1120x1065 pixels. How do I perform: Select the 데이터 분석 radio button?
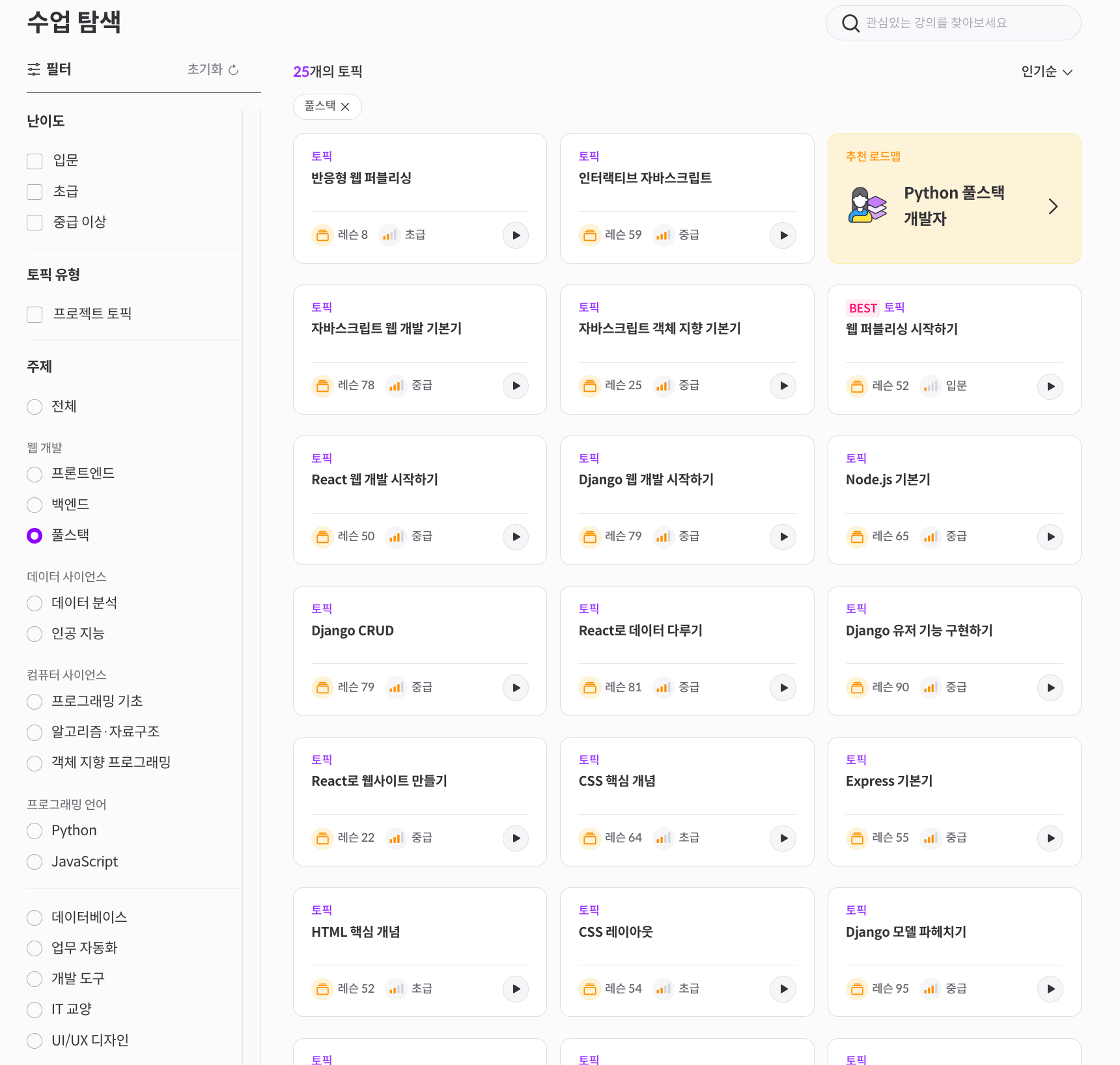click(35, 603)
